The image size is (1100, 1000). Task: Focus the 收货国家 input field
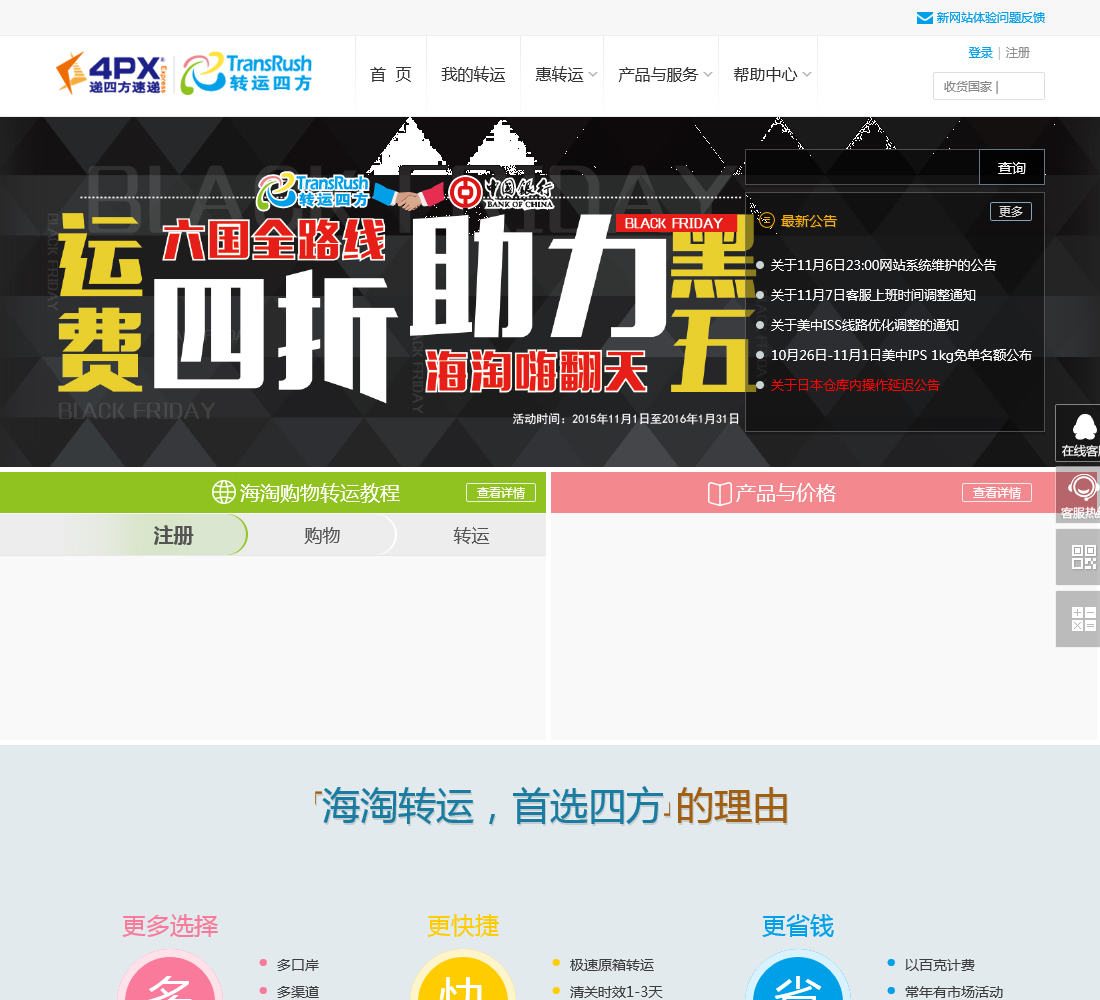pyautogui.click(x=988, y=86)
